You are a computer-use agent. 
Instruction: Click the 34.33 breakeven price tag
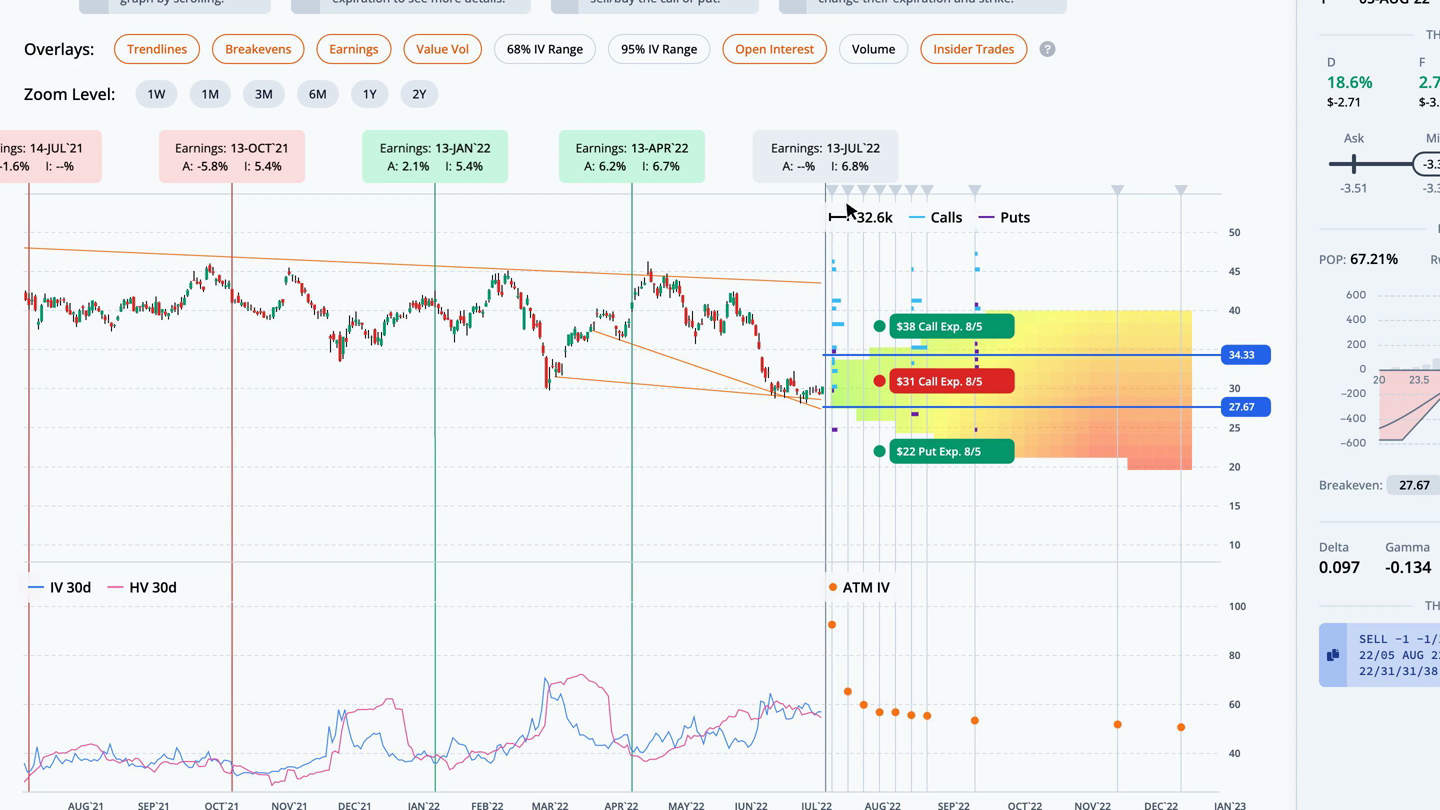click(1246, 355)
